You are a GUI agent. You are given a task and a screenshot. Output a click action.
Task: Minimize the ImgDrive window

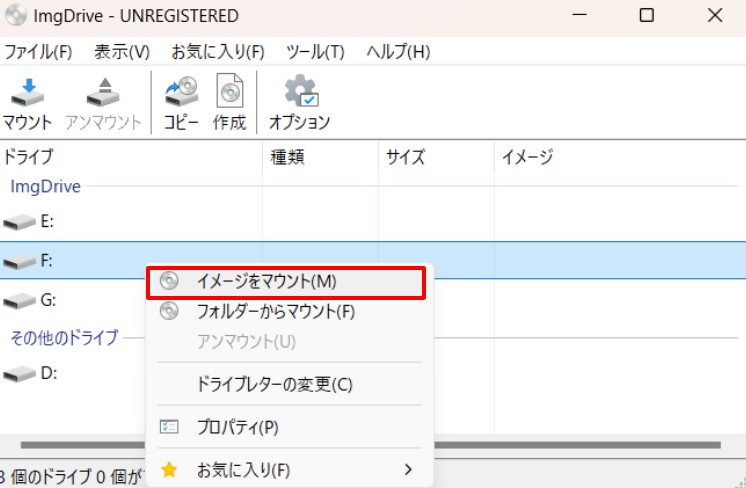point(579,15)
